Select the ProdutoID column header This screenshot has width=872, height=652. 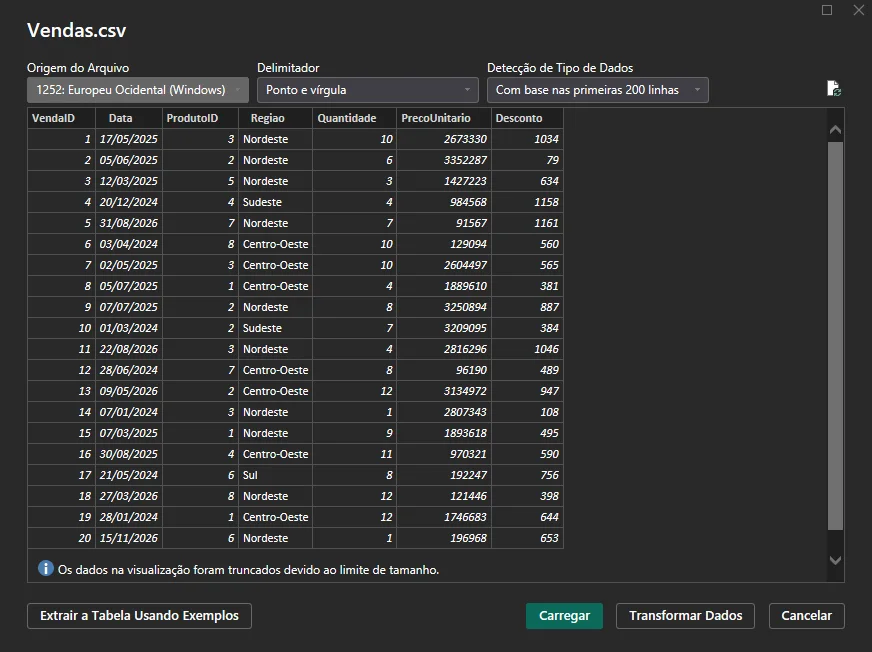[x=200, y=118]
